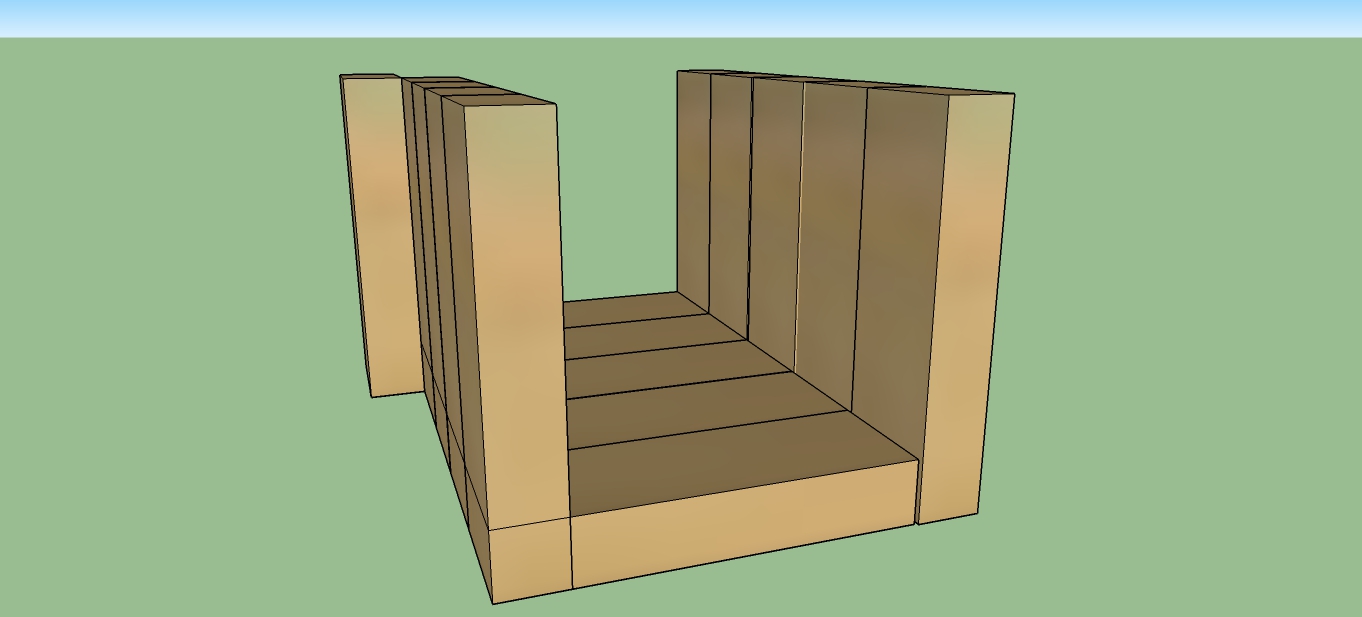The image size is (1362, 617).
Task: Click the middle inner panel of right wall
Action: point(775,210)
